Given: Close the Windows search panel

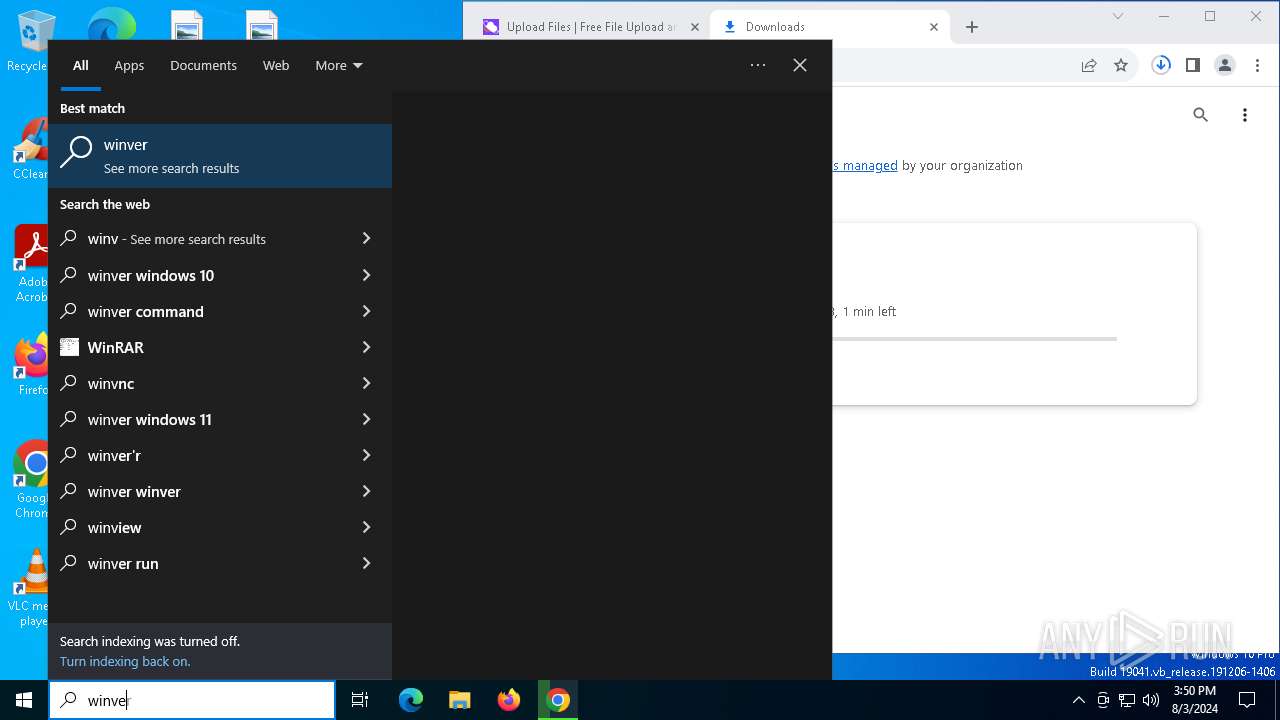Looking at the screenshot, I should [x=800, y=65].
